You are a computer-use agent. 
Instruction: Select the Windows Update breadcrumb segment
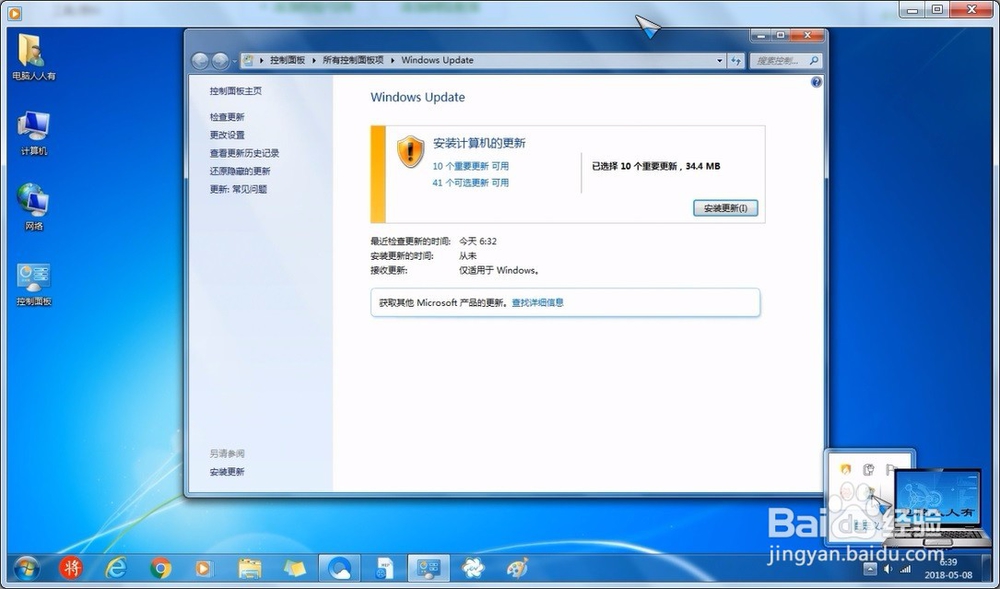(x=437, y=60)
